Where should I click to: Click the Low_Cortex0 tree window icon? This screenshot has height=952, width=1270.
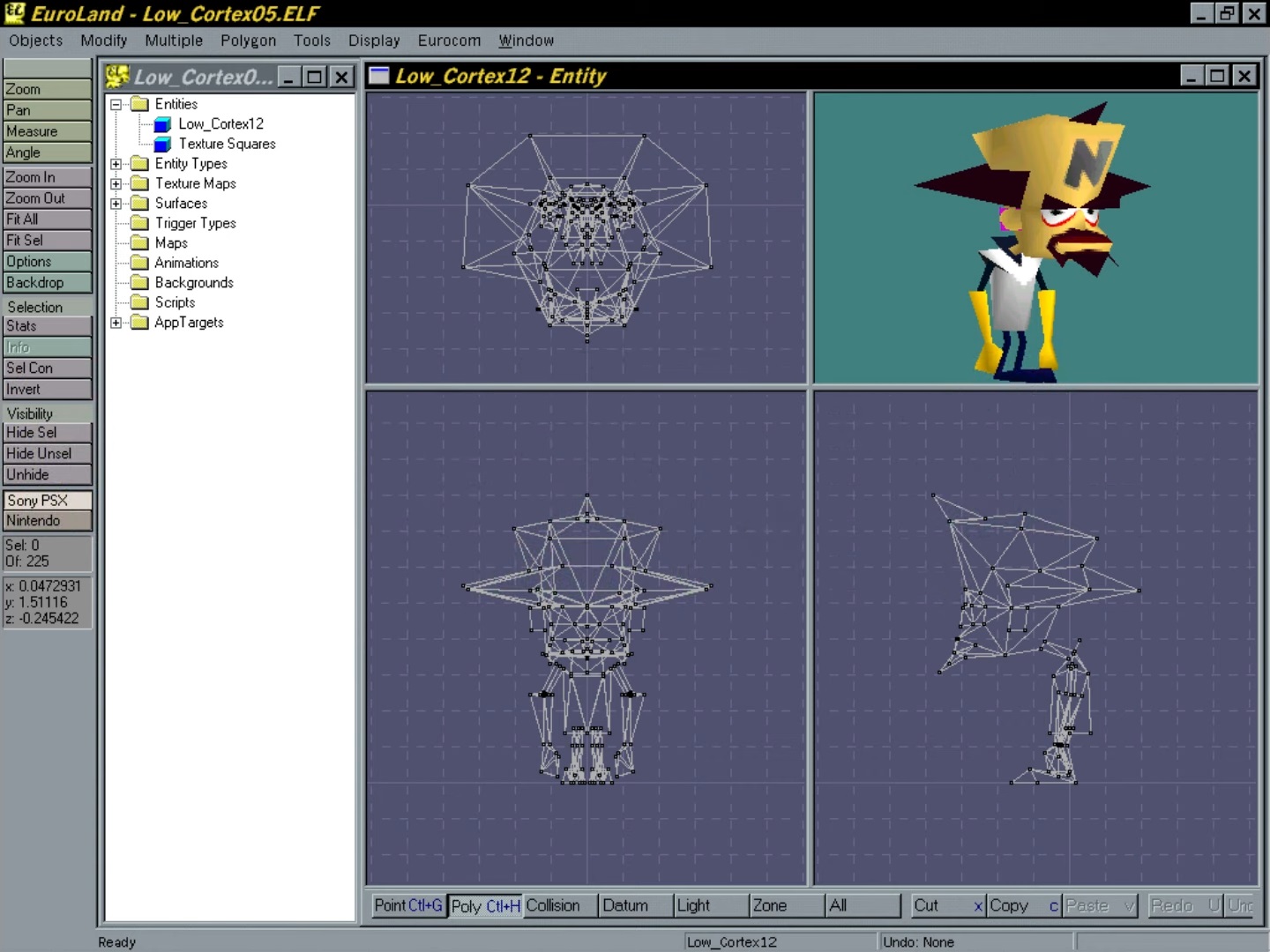tap(117, 77)
